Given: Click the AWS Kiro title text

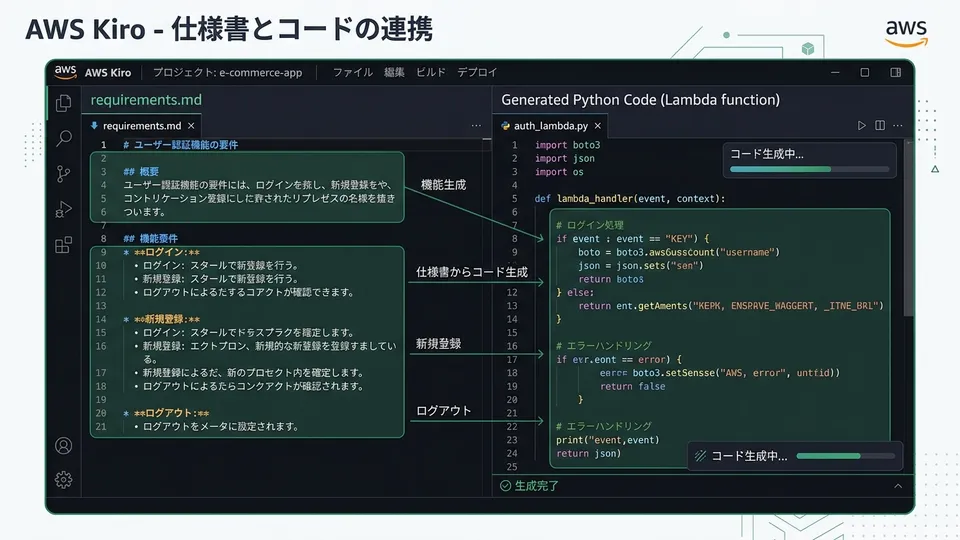Looking at the screenshot, I should [x=108, y=72].
